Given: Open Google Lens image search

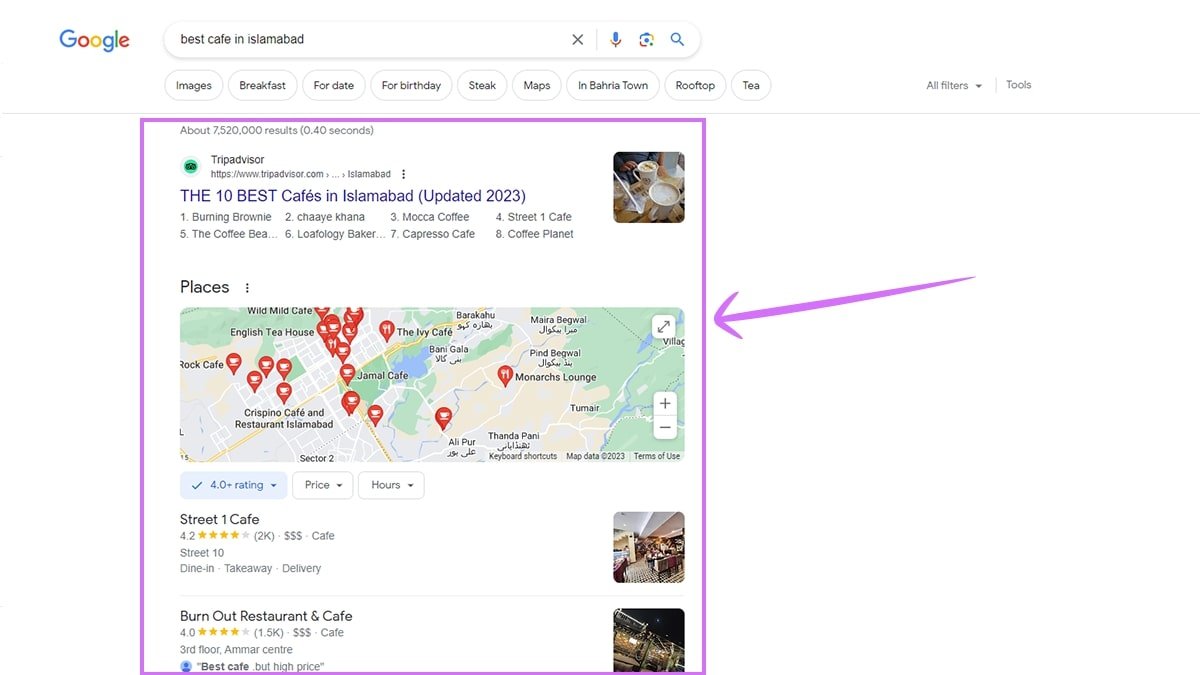Looking at the screenshot, I should click(647, 40).
